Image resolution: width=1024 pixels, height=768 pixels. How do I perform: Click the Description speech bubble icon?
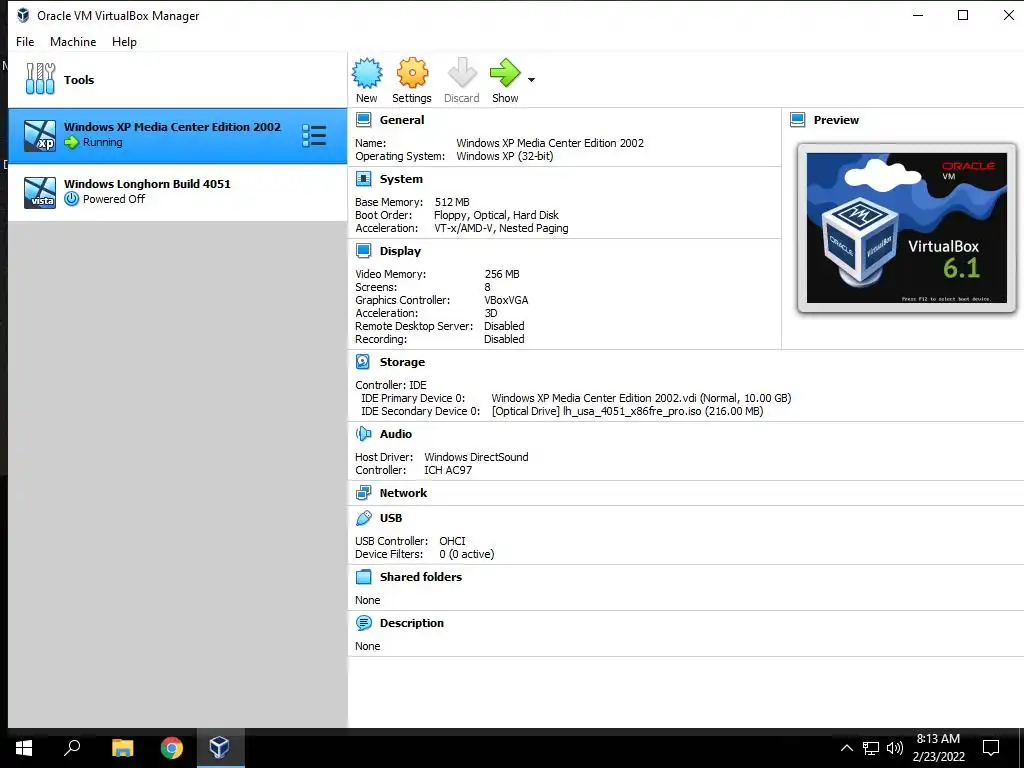tap(363, 623)
